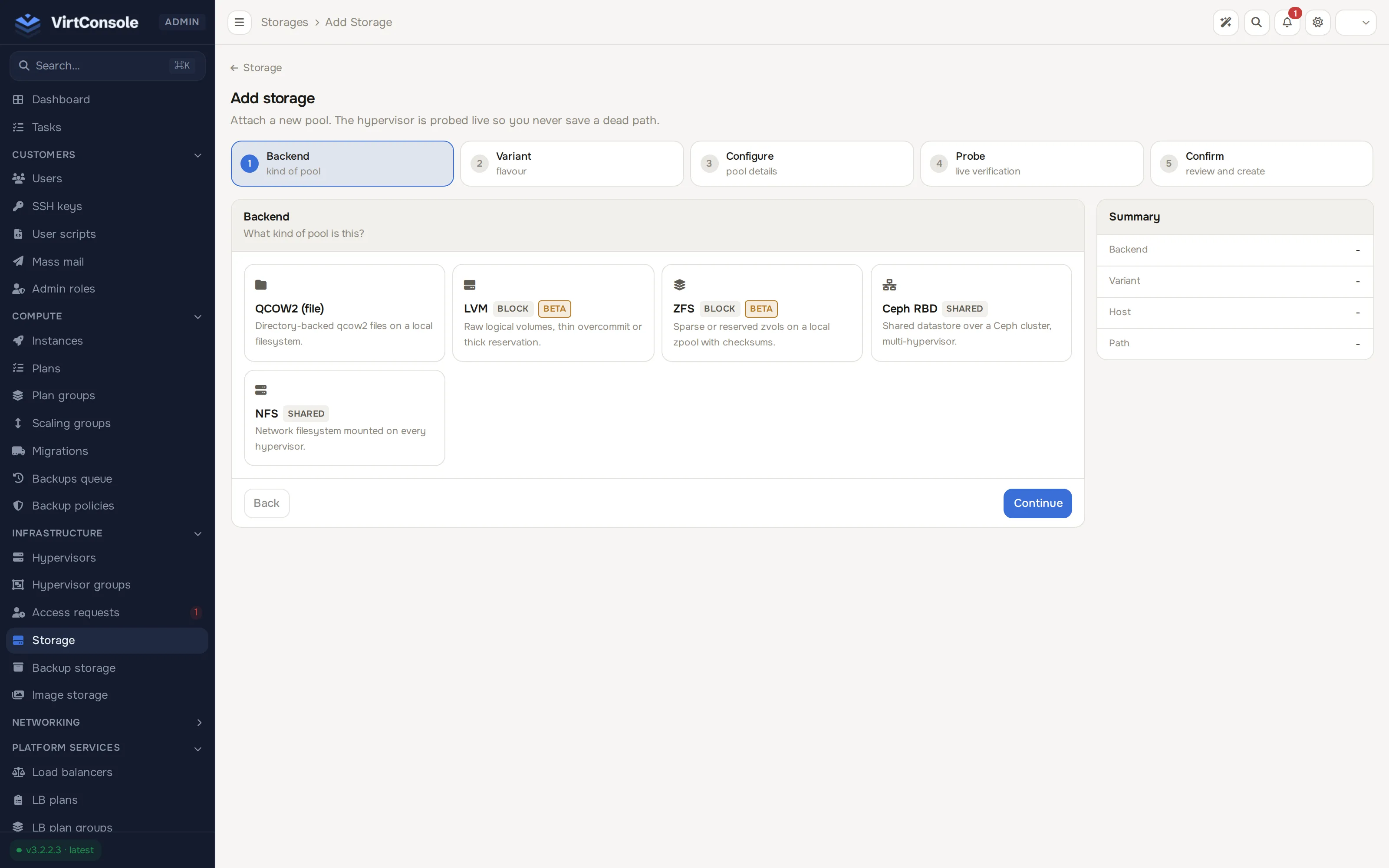Click the Backups queue history icon

point(18,478)
